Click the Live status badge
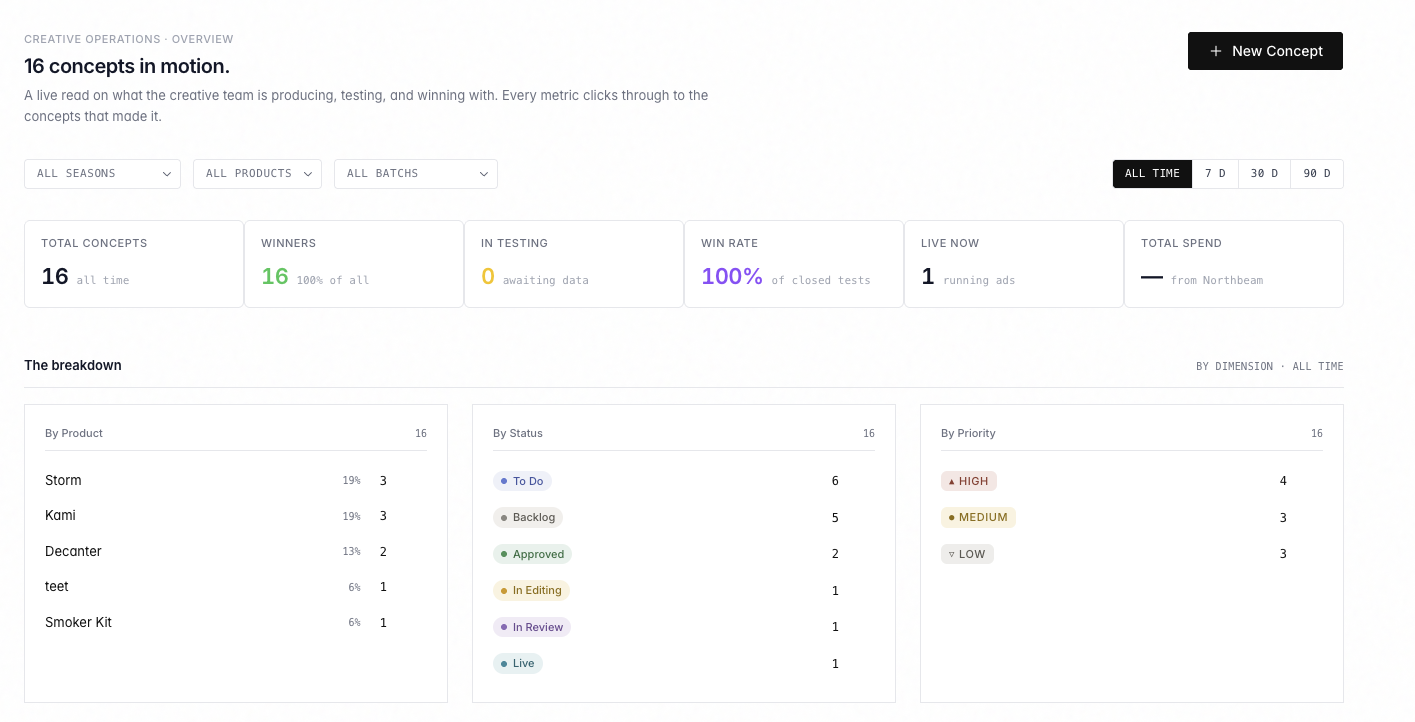 click(x=517, y=663)
